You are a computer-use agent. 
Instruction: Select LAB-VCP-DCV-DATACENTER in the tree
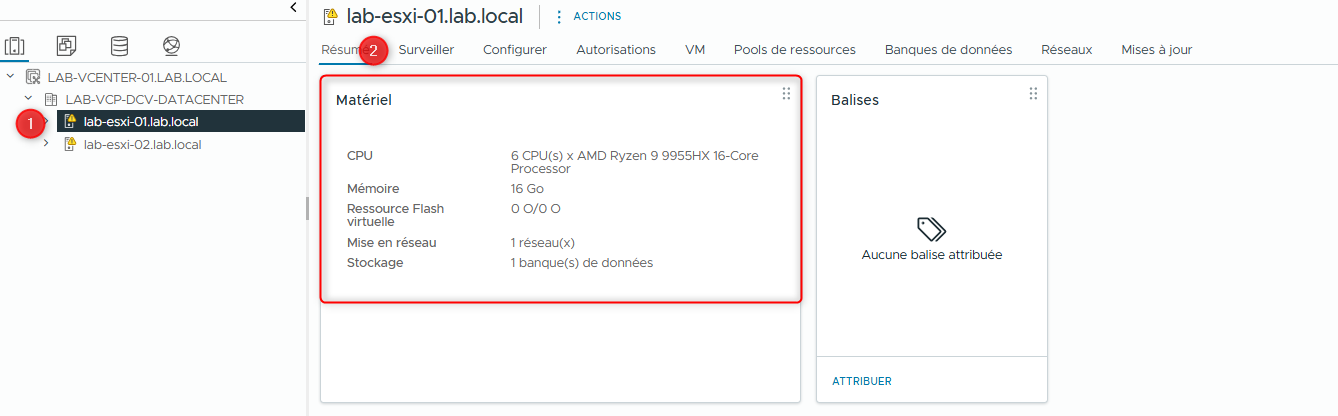[155, 99]
